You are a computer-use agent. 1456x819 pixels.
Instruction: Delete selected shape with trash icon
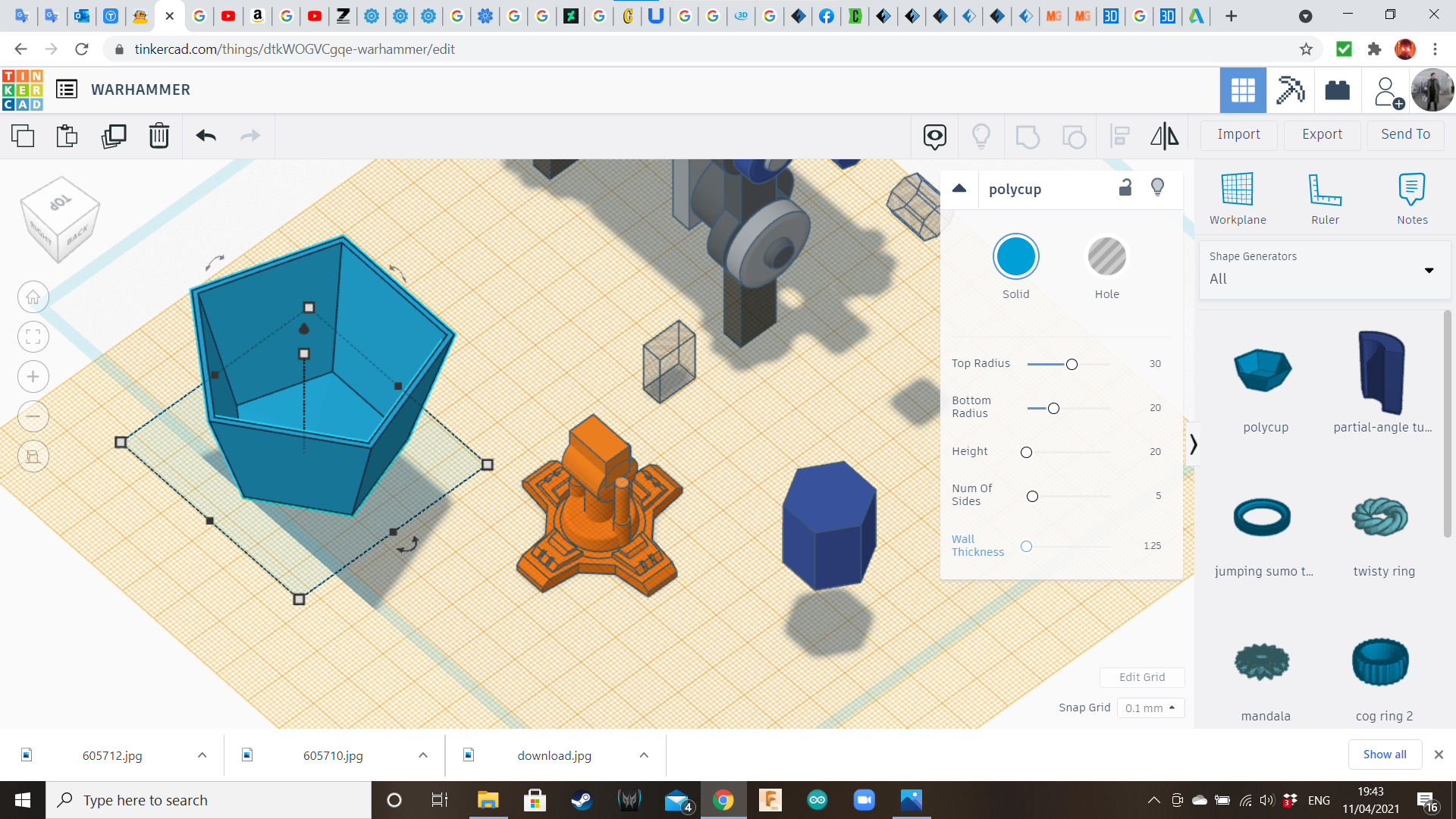pyautogui.click(x=159, y=136)
